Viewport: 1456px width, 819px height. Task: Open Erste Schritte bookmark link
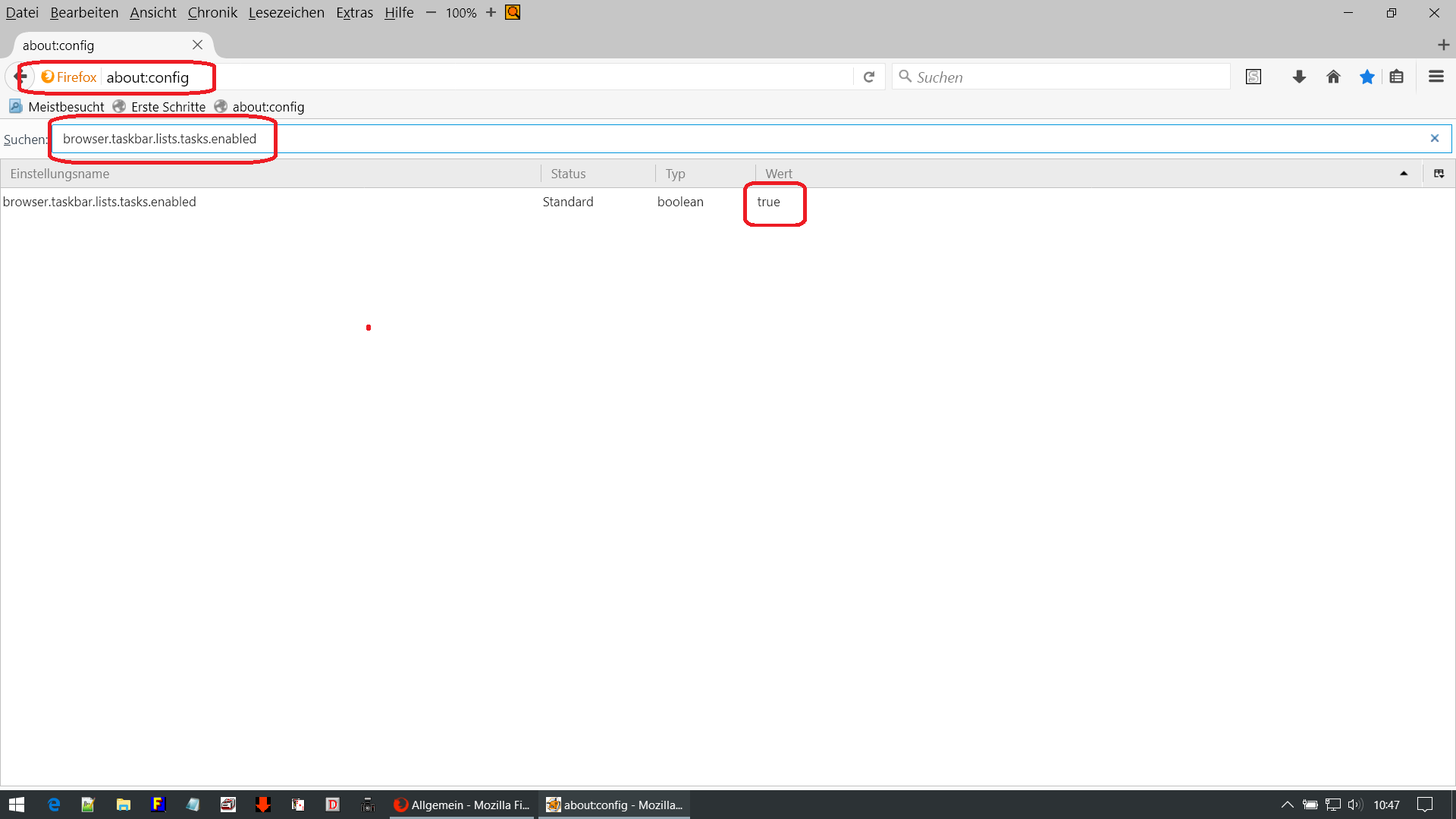[168, 107]
